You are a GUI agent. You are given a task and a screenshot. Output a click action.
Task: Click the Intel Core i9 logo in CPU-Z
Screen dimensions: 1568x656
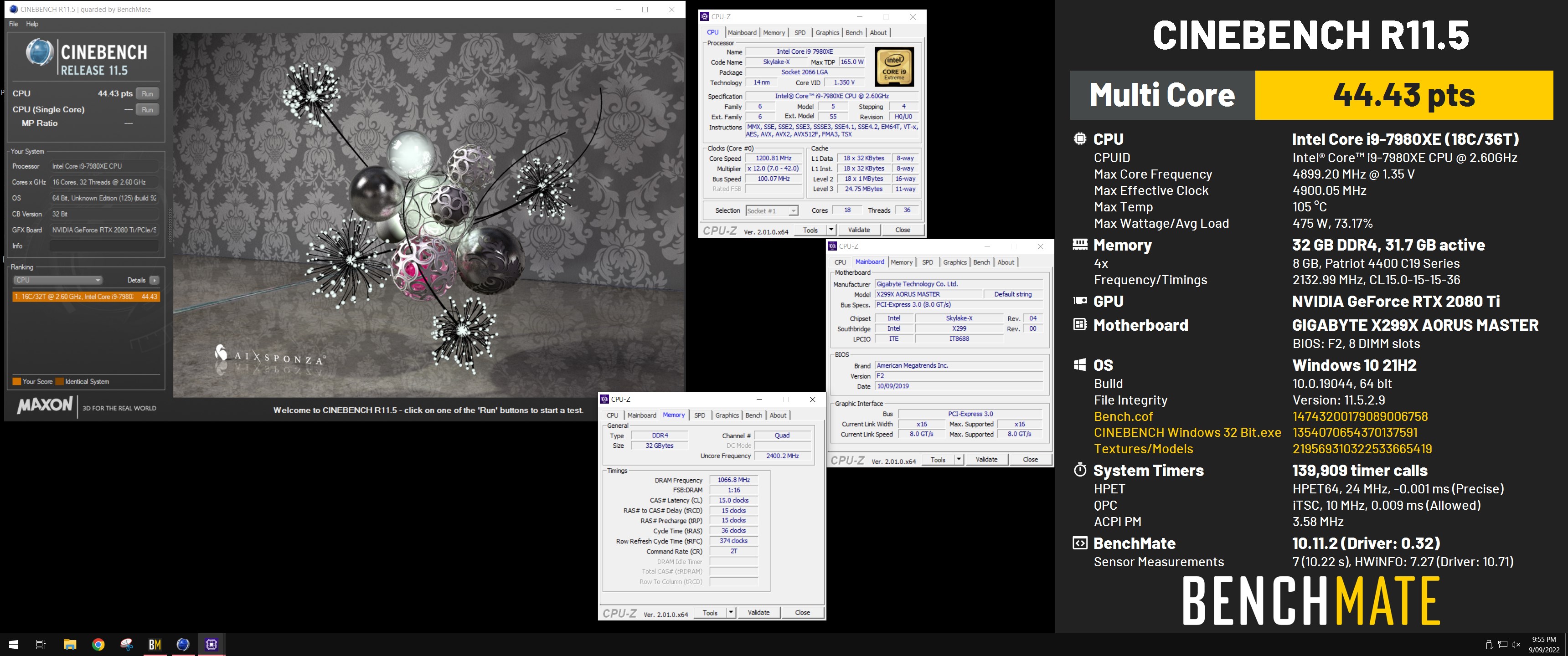coord(894,67)
